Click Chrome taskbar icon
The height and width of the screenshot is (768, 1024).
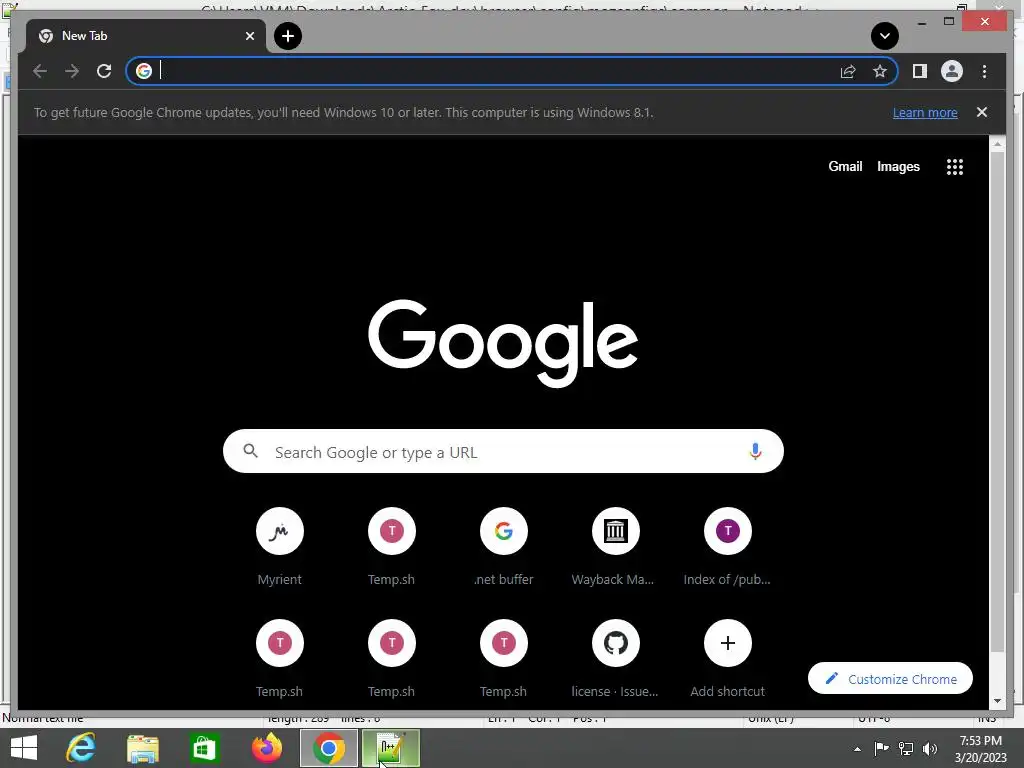(x=328, y=748)
